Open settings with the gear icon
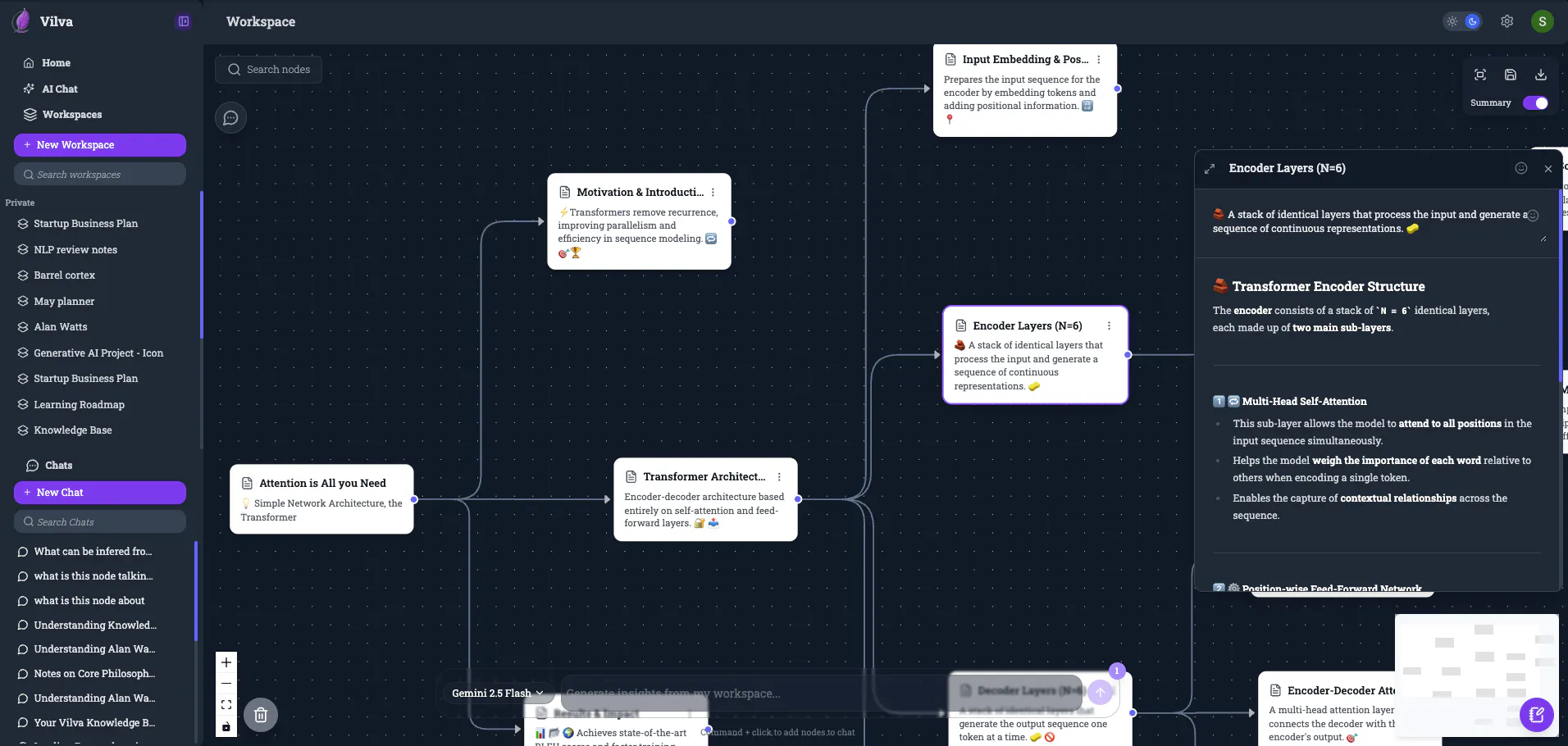The height and width of the screenshot is (746, 1568). [x=1507, y=22]
